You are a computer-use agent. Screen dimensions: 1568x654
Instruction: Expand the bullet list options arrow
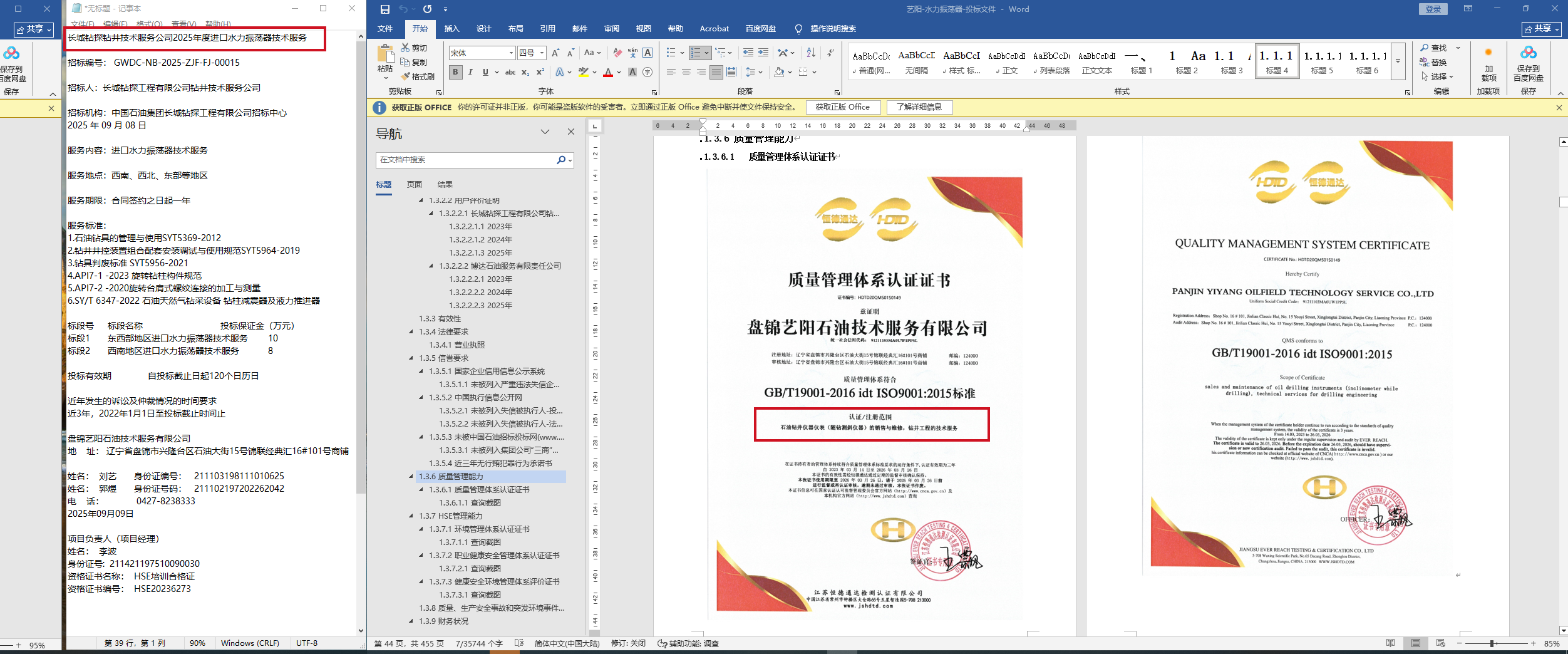coord(681,53)
